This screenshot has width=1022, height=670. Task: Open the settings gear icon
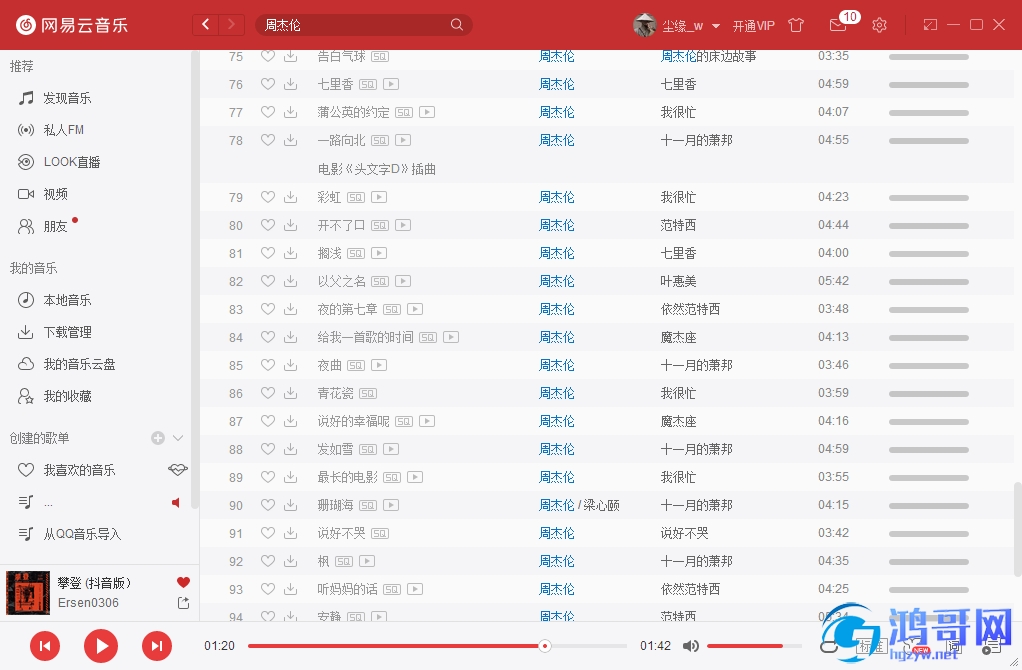pyautogui.click(x=879, y=25)
